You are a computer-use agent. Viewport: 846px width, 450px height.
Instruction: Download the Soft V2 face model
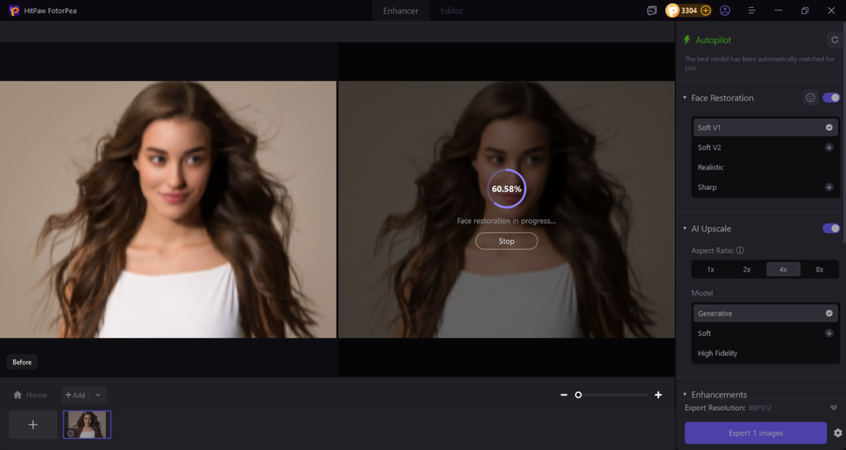(829, 147)
